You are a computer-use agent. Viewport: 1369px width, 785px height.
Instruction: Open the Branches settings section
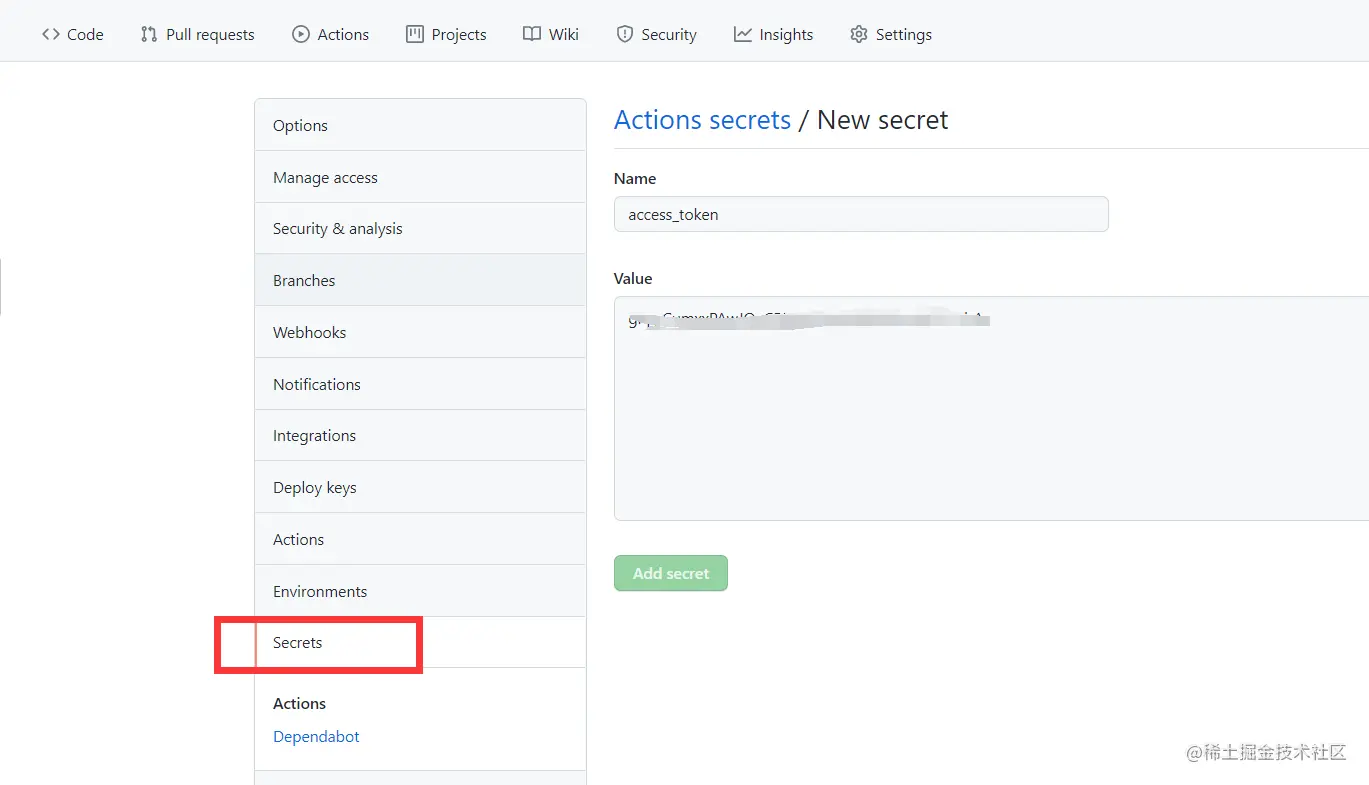304,281
